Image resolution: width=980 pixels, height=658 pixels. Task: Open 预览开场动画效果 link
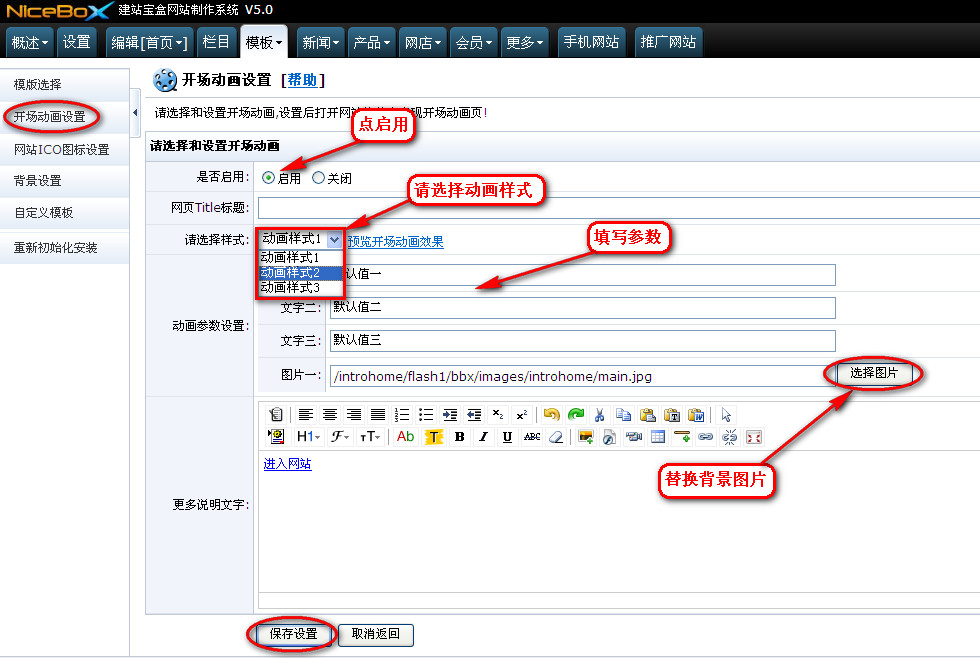(395, 242)
